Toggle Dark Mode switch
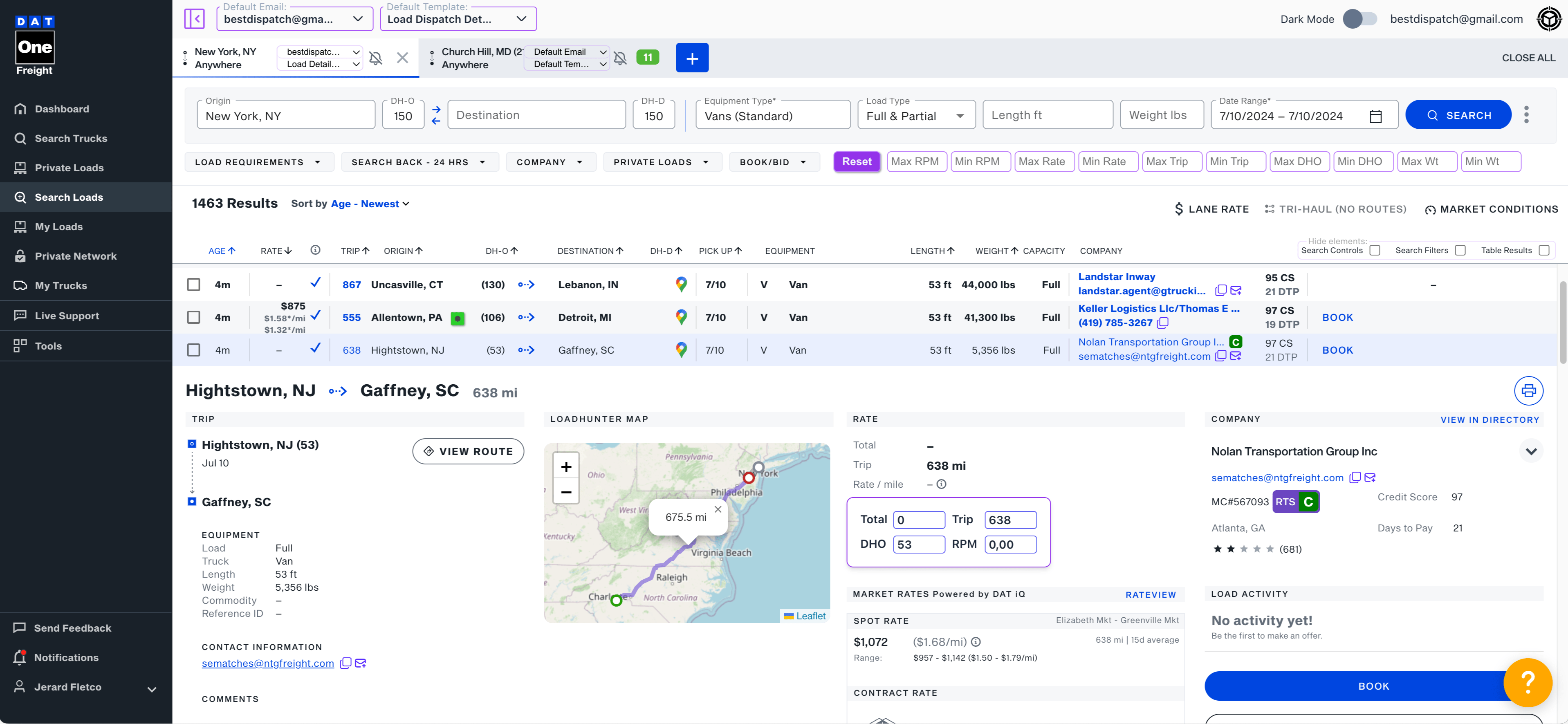The image size is (1568, 724). pyautogui.click(x=1360, y=19)
